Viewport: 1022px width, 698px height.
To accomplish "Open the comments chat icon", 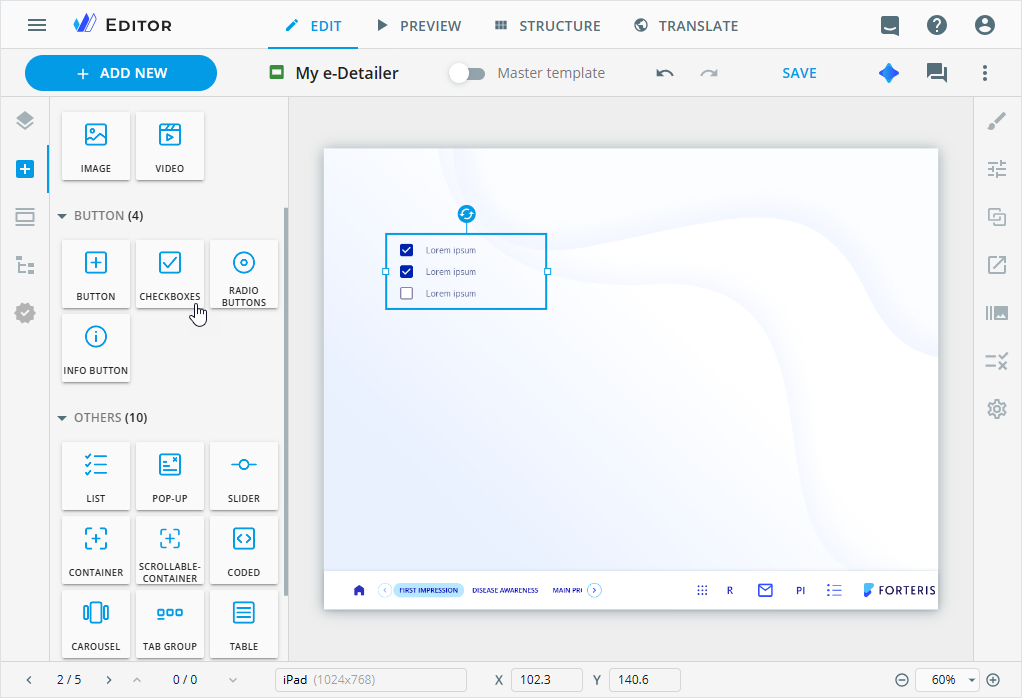I will coord(937,73).
